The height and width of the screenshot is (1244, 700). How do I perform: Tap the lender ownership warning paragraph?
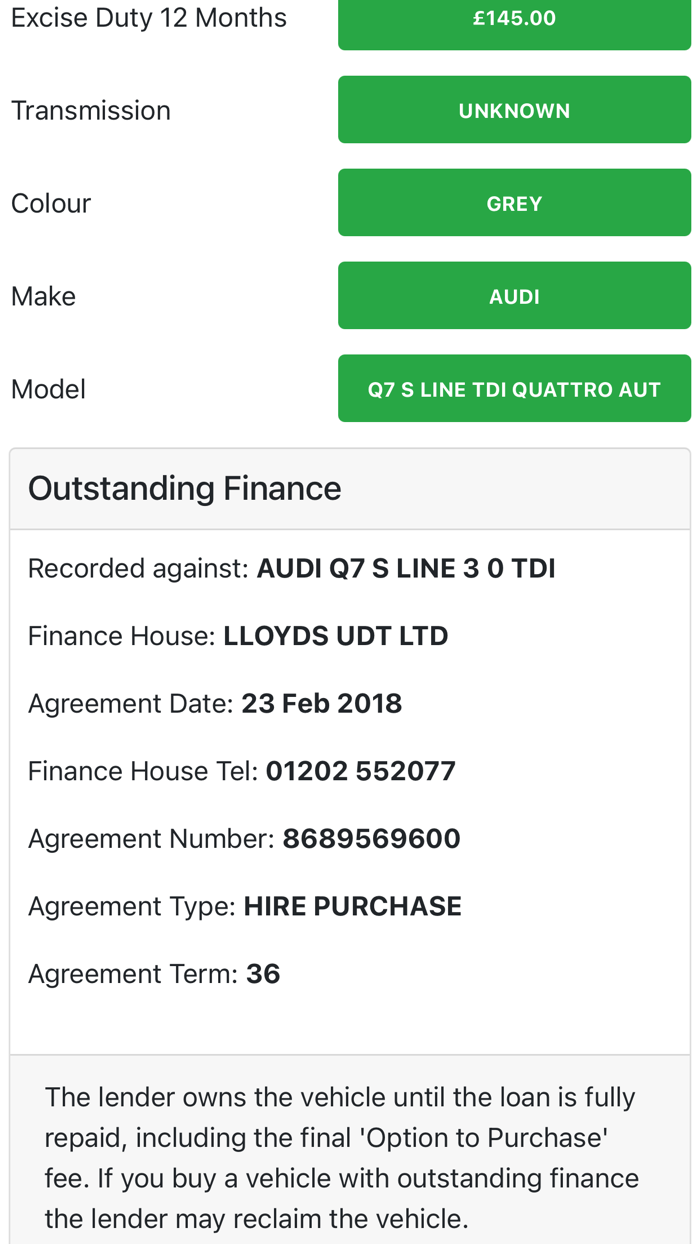(x=342, y=1158)
